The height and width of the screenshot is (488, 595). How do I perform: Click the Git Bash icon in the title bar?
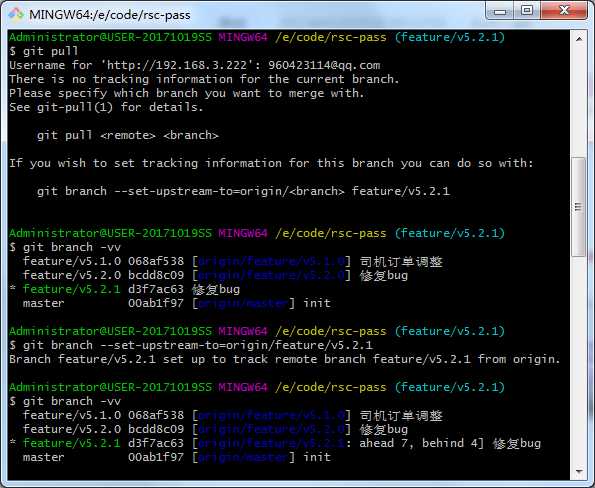coord(16,14)
